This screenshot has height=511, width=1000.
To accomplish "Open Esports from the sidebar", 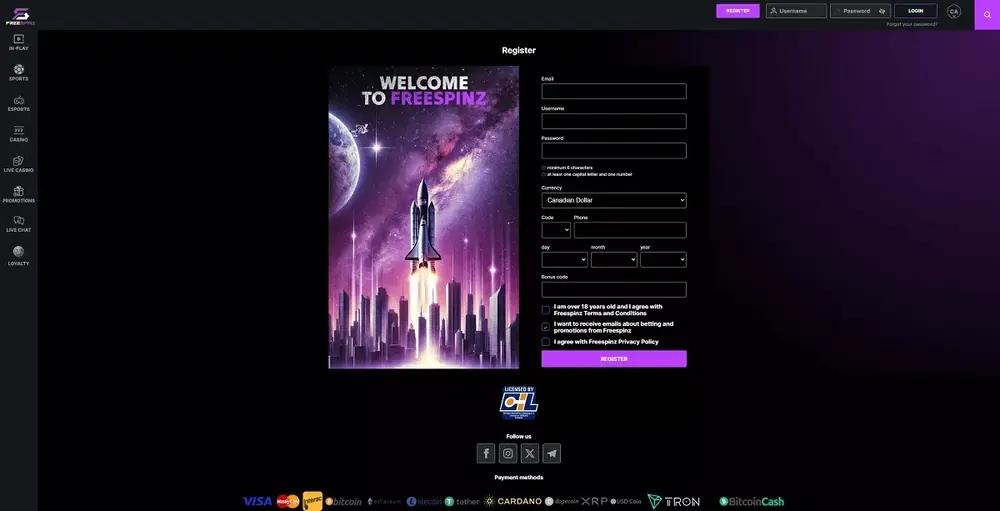I will coord(18,103).
